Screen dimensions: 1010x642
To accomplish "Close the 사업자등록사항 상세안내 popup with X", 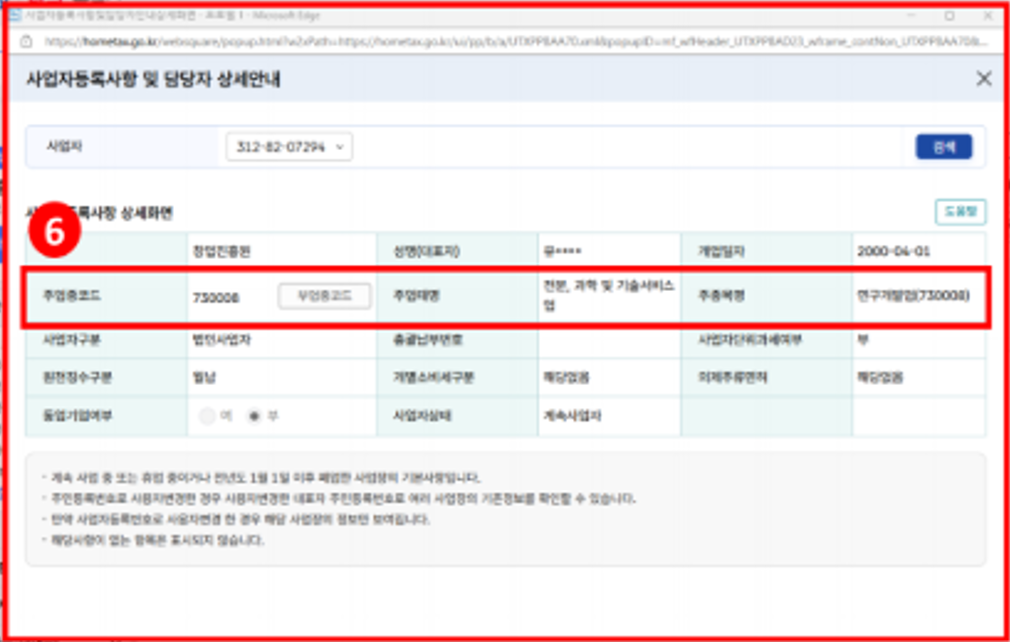I will 983,79.
